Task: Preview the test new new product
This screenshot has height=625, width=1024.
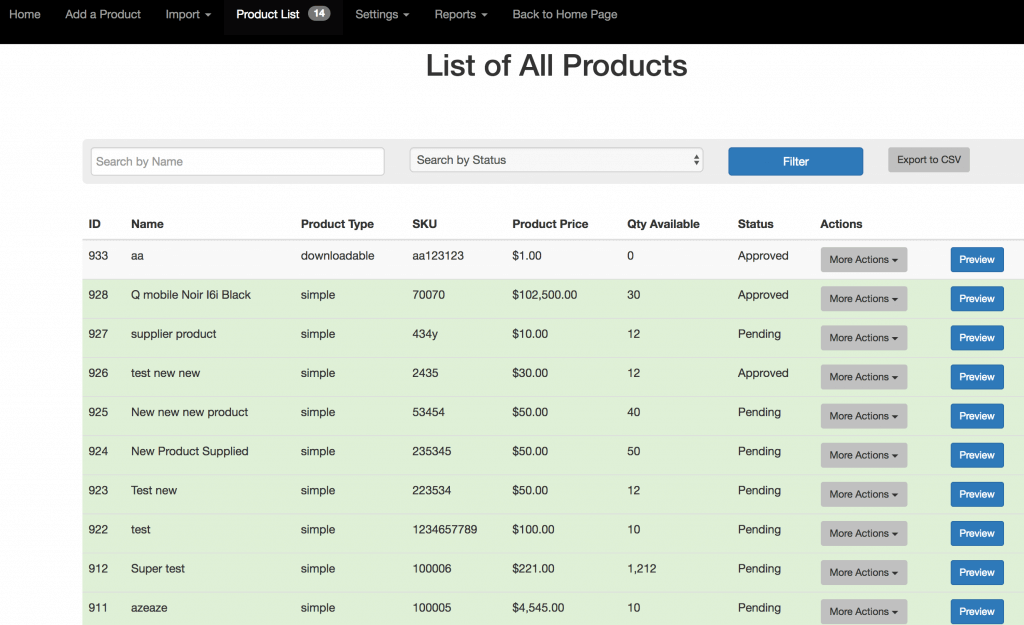Action: [x=976, y=377]
